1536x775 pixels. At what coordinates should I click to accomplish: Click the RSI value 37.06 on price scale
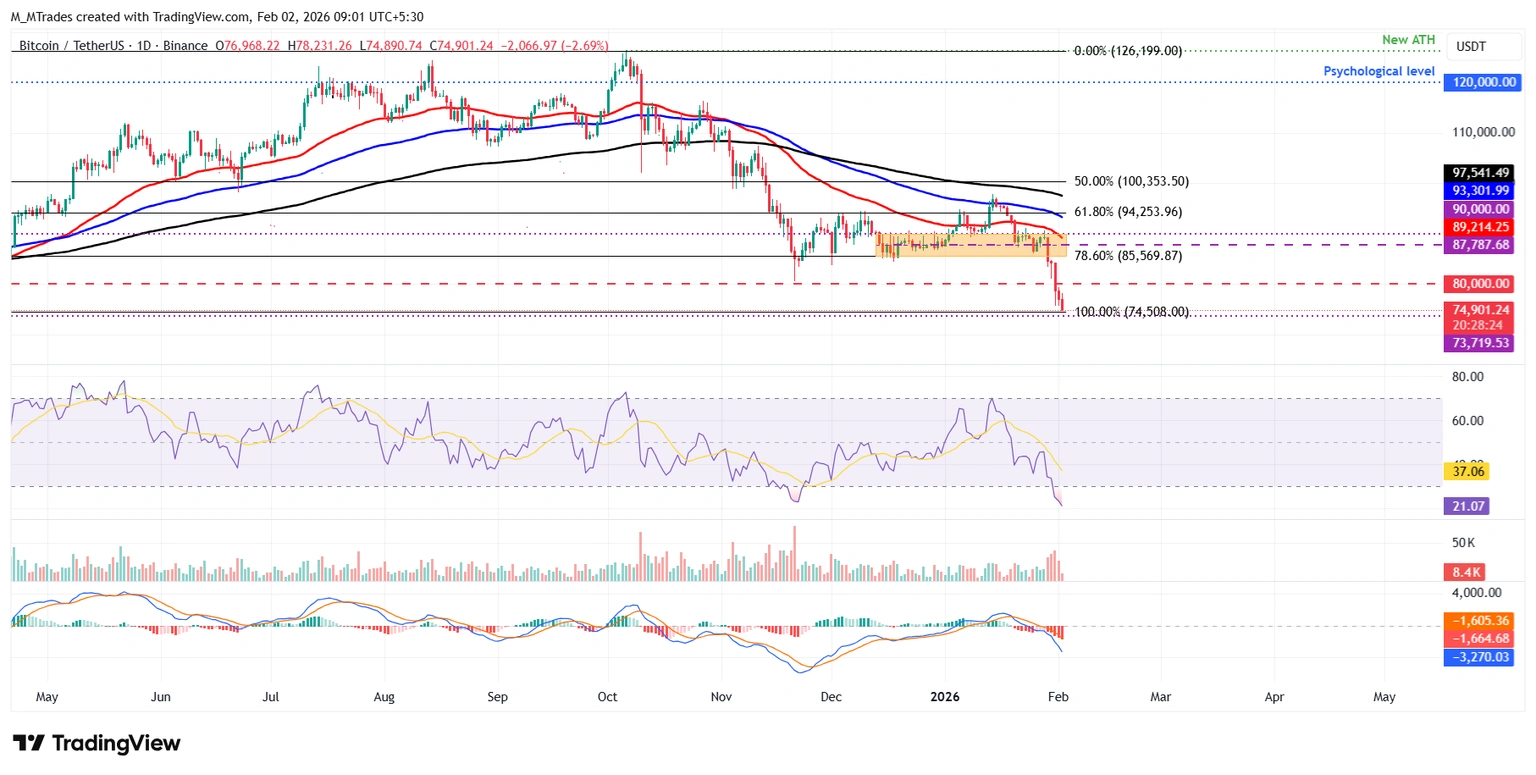pyautogui.click(x=1467, y=470)
